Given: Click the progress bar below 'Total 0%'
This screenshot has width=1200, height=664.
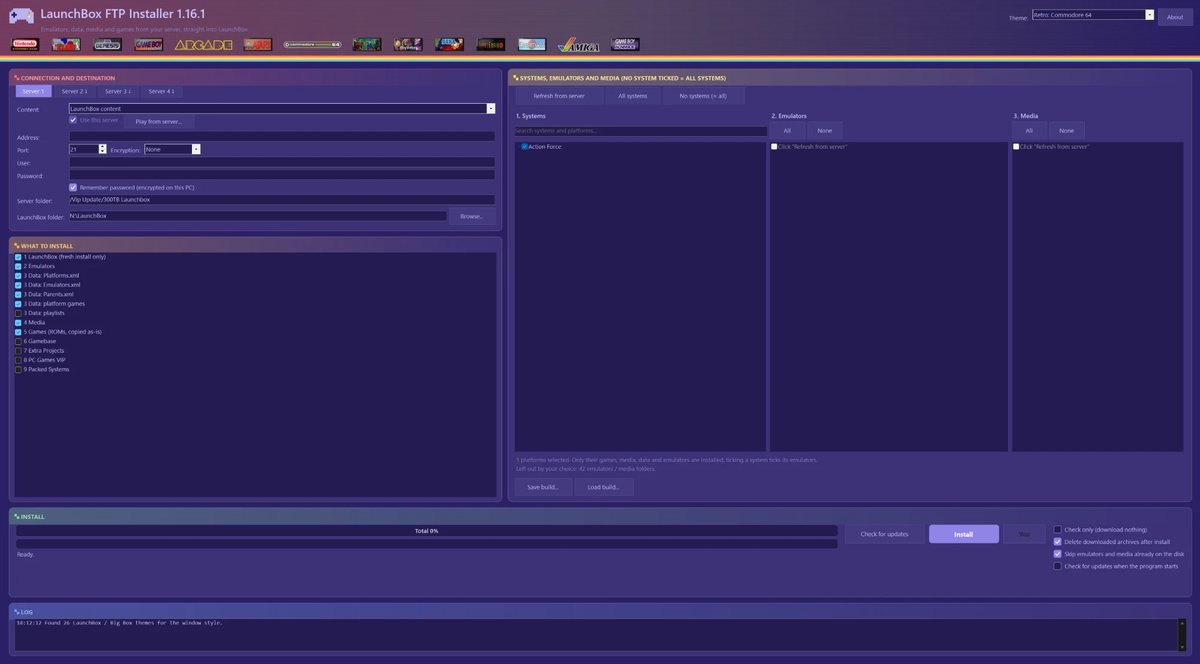Looking at the screenshot, I should pyautogui.click(x=426, y=544).
